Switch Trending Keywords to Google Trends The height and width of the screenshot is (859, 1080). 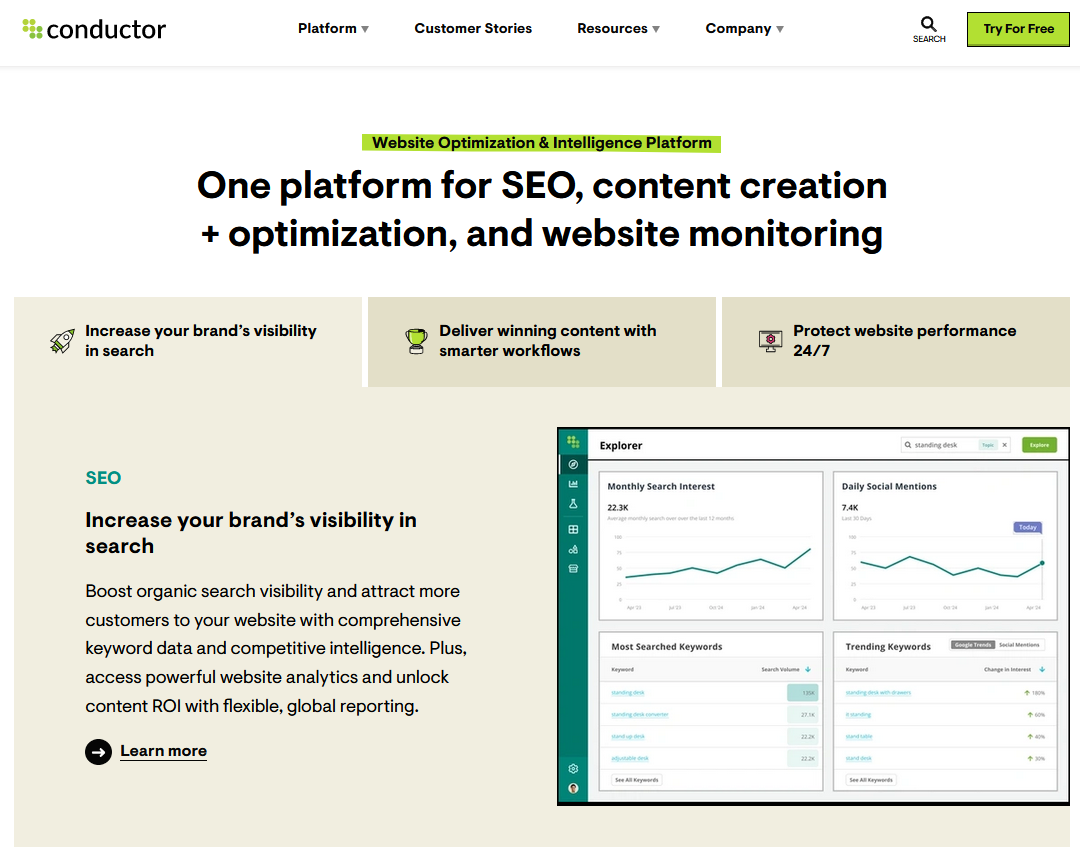pyautogui.click(x=972, y=645)
